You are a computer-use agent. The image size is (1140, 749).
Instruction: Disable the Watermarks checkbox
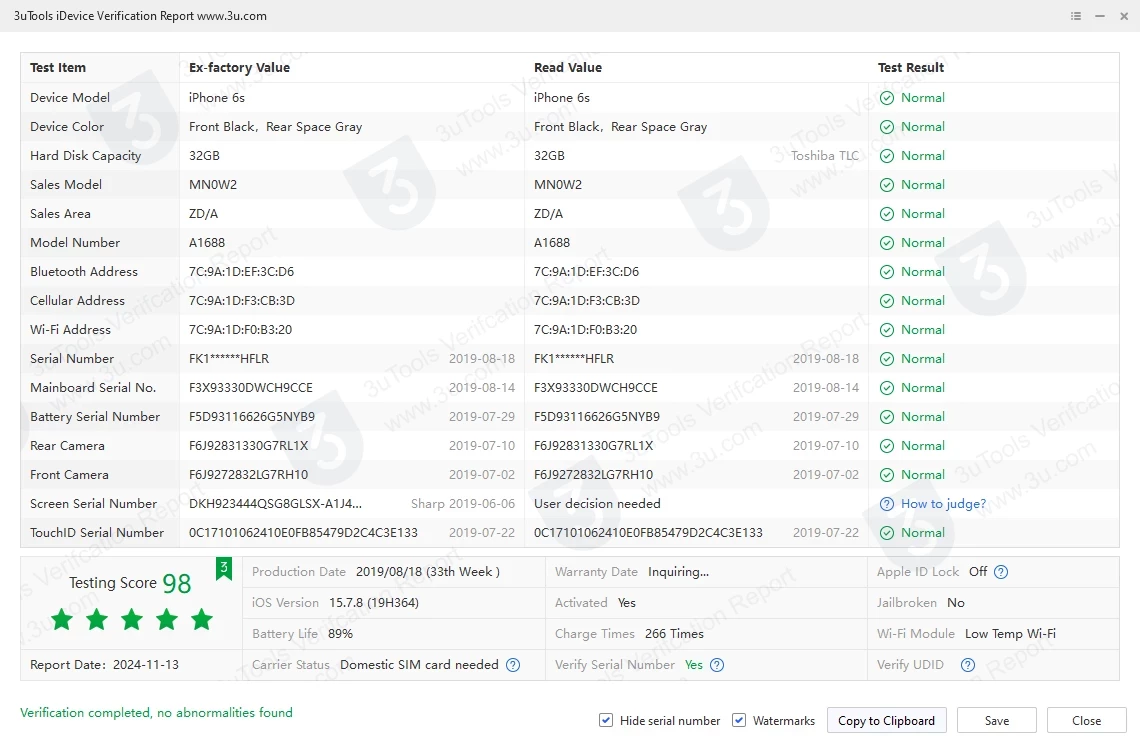point(739,720)
